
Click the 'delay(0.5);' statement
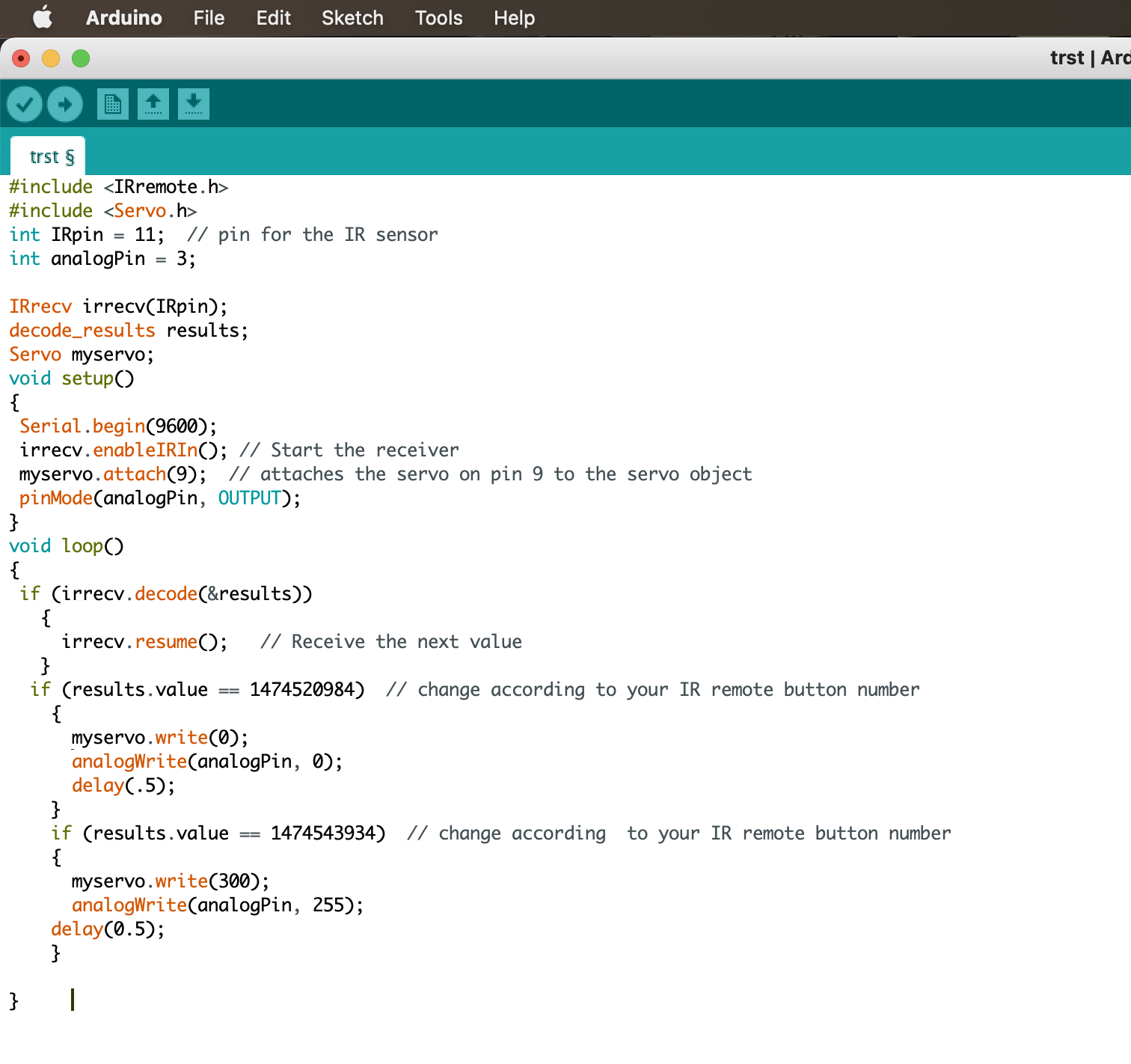108,929
